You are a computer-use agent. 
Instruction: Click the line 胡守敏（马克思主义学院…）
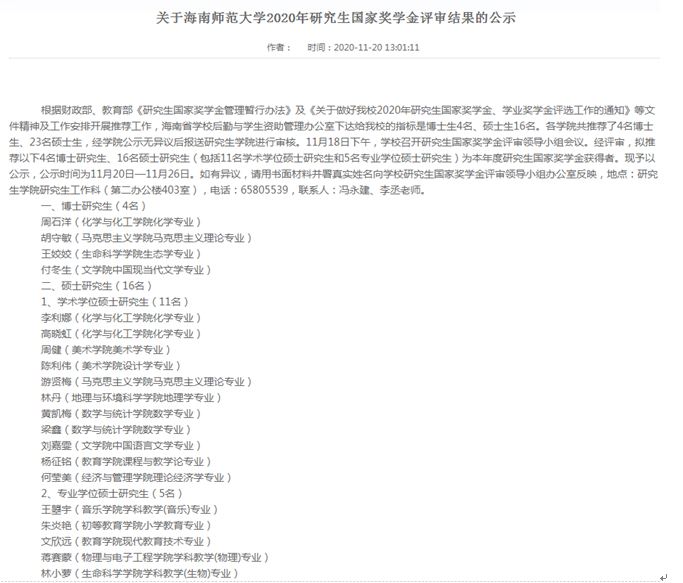coord(146,238)
